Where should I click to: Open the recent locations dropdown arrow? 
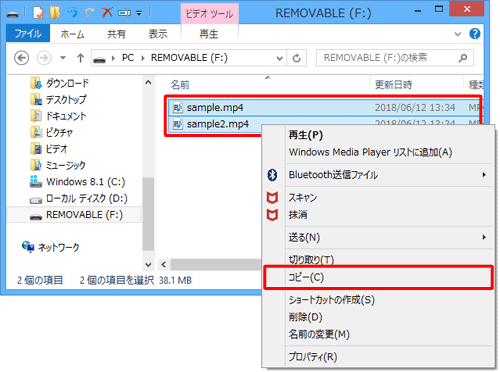[x=62, y=58]
